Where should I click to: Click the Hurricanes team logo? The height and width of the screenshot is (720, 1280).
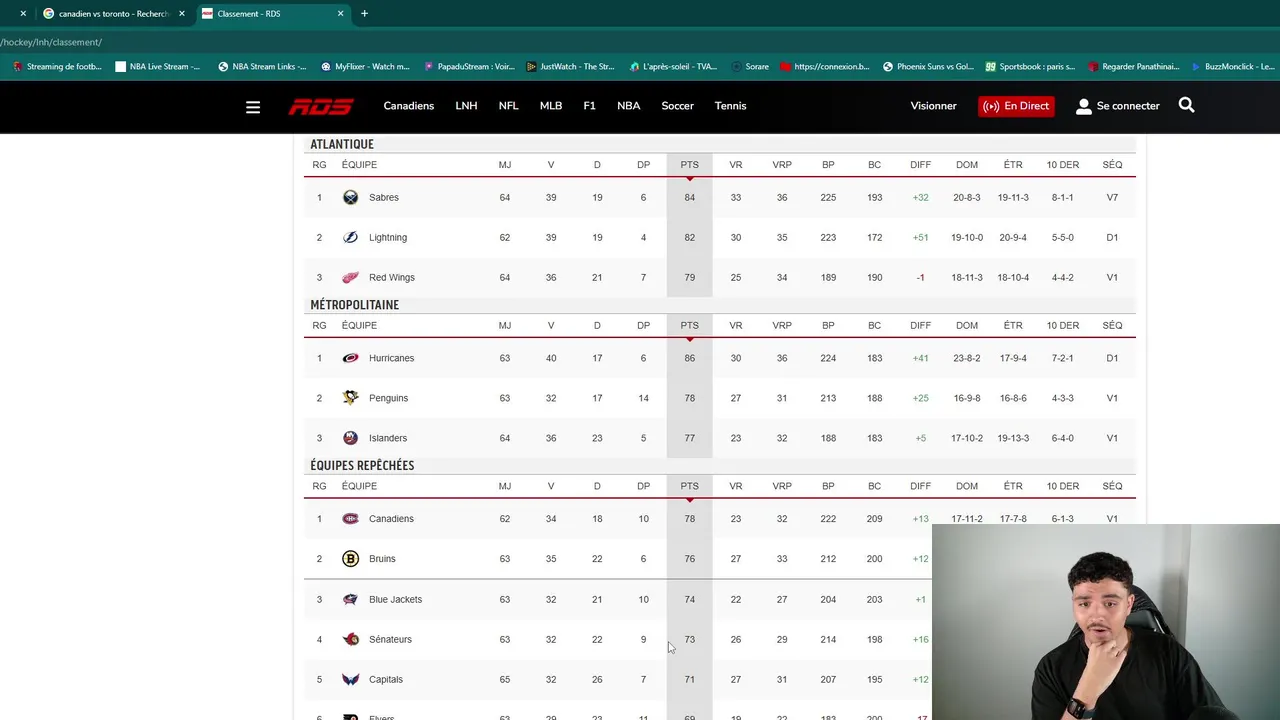pos(350,358)
